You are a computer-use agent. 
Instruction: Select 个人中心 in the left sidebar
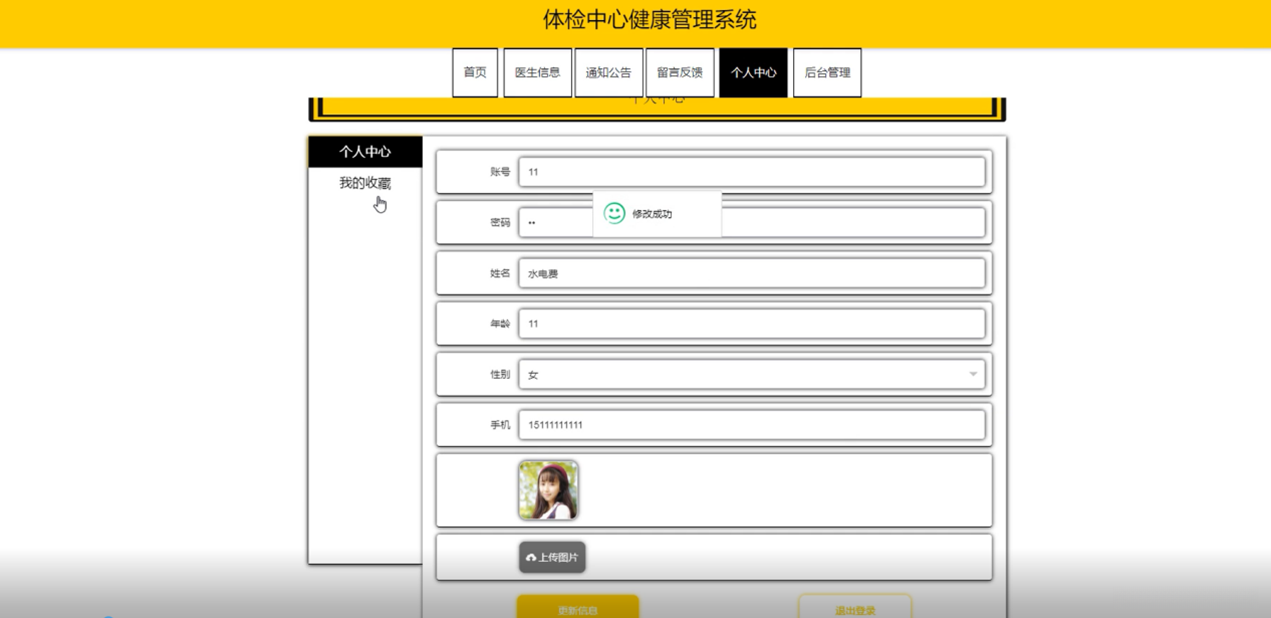(x=365, y=152)
